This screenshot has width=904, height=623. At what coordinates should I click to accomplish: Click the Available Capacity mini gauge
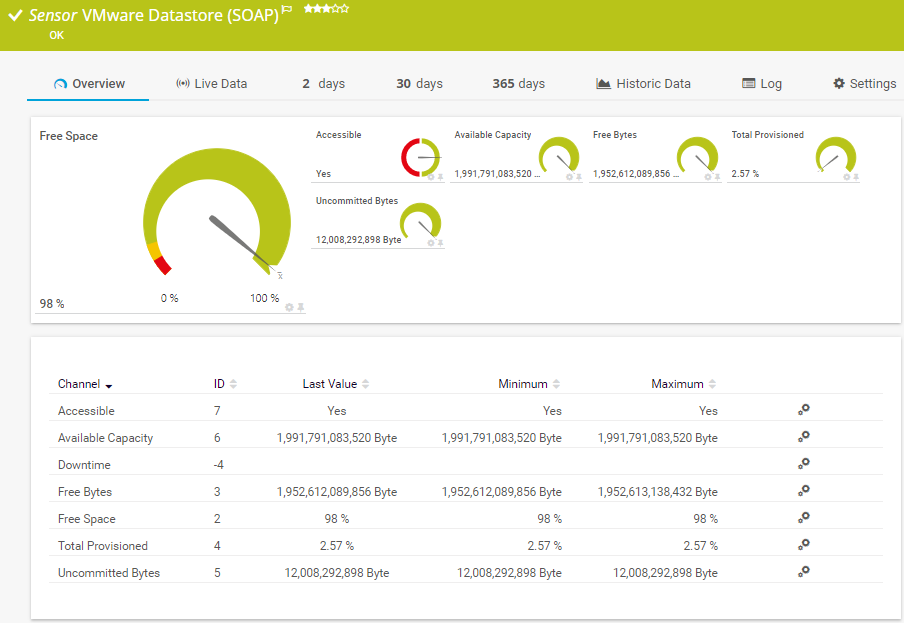point(559,157)
